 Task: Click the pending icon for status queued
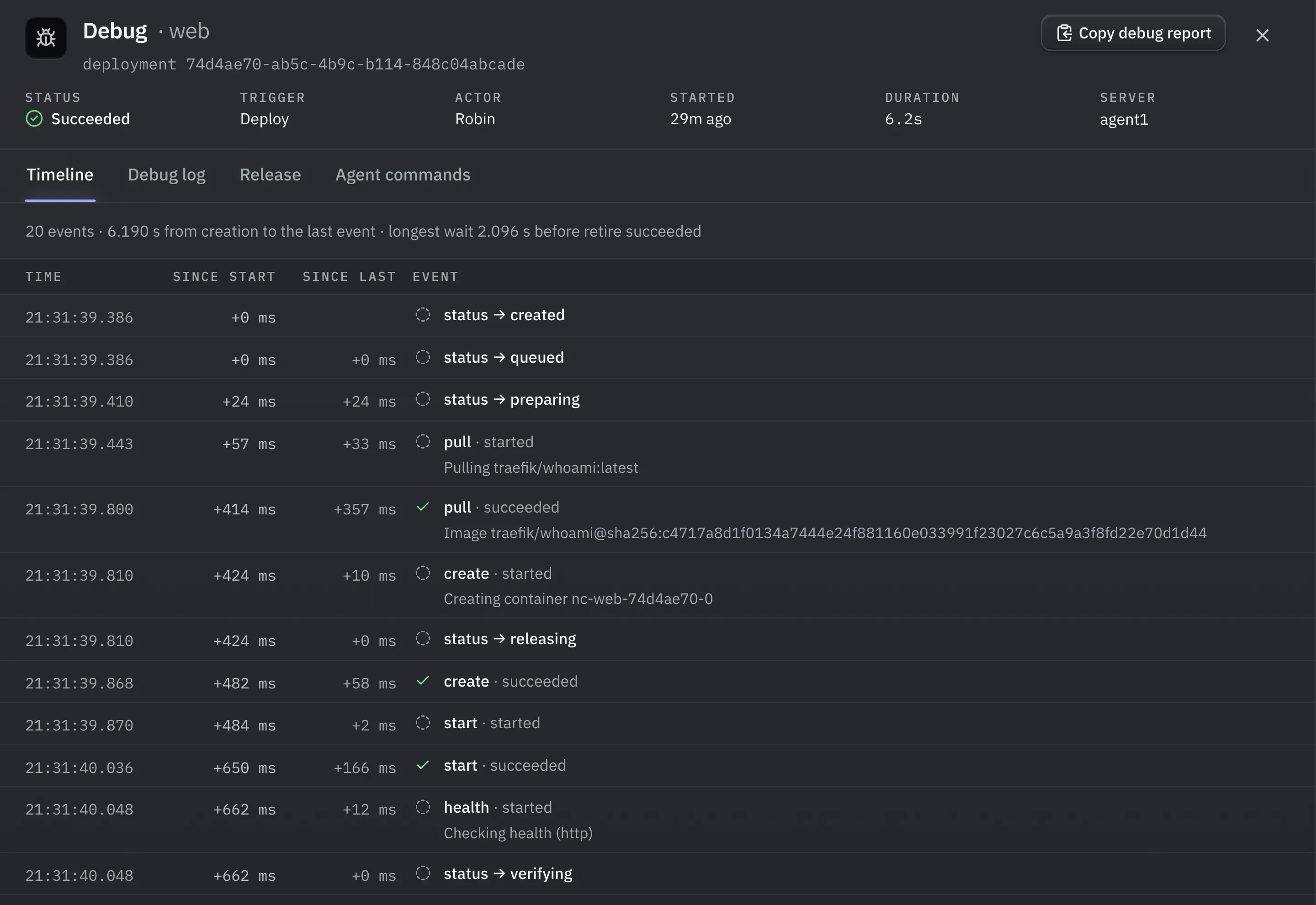click(423, 357)
